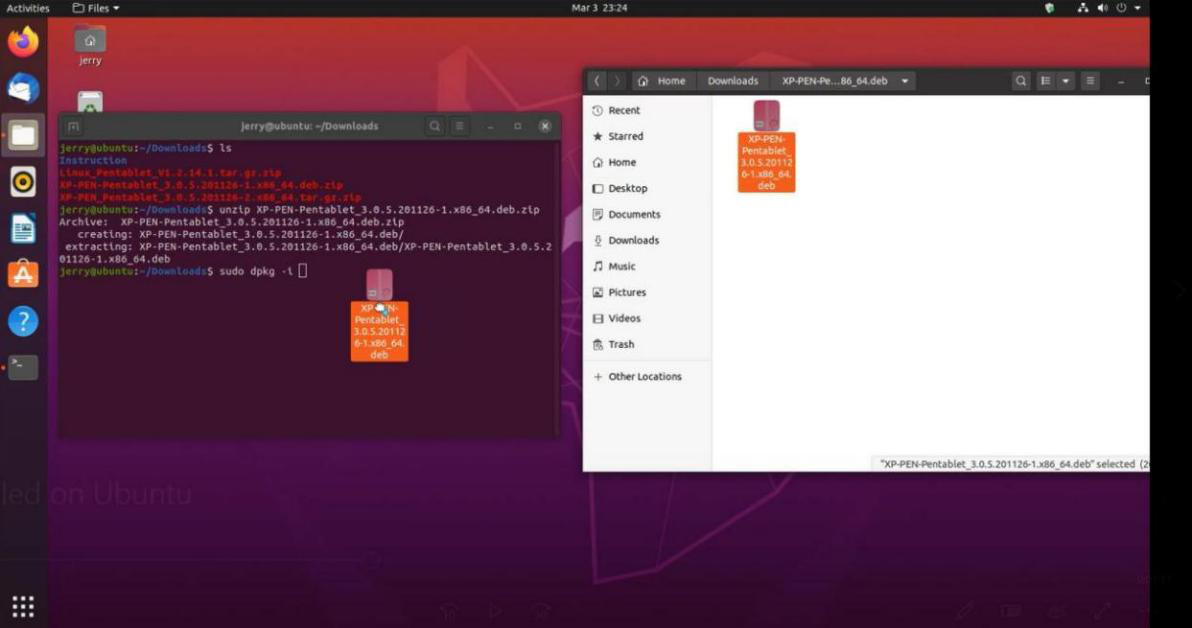Screen dimensions: 1192x628
Task: Open the Files window hamburger menu
Action: tap(1090, 81)
